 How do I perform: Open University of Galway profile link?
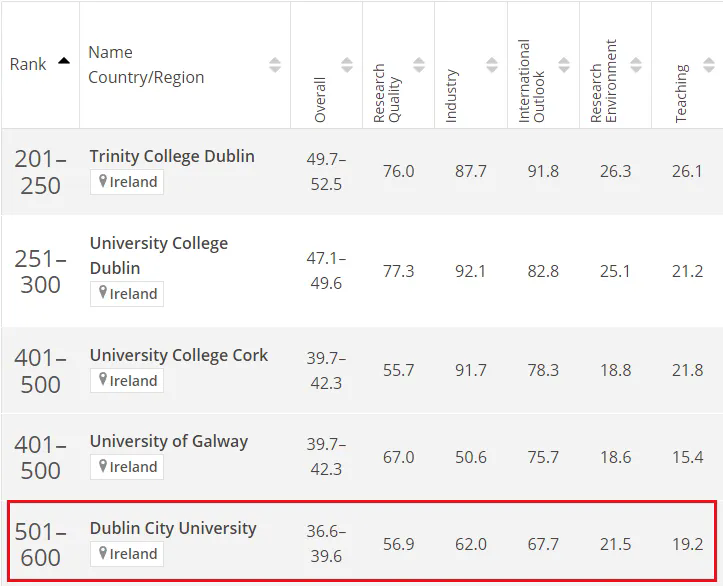click(x=169, y=441)
